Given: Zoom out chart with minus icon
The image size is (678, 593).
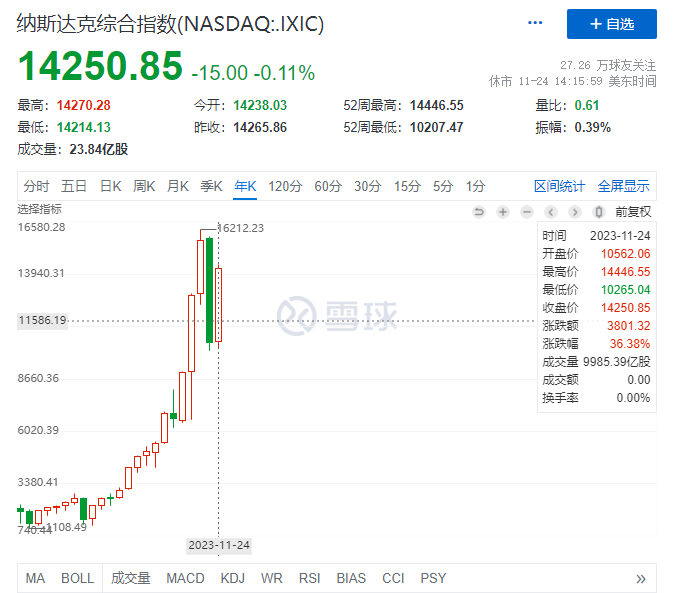Looking at the screenshot, I should point(527,212).
